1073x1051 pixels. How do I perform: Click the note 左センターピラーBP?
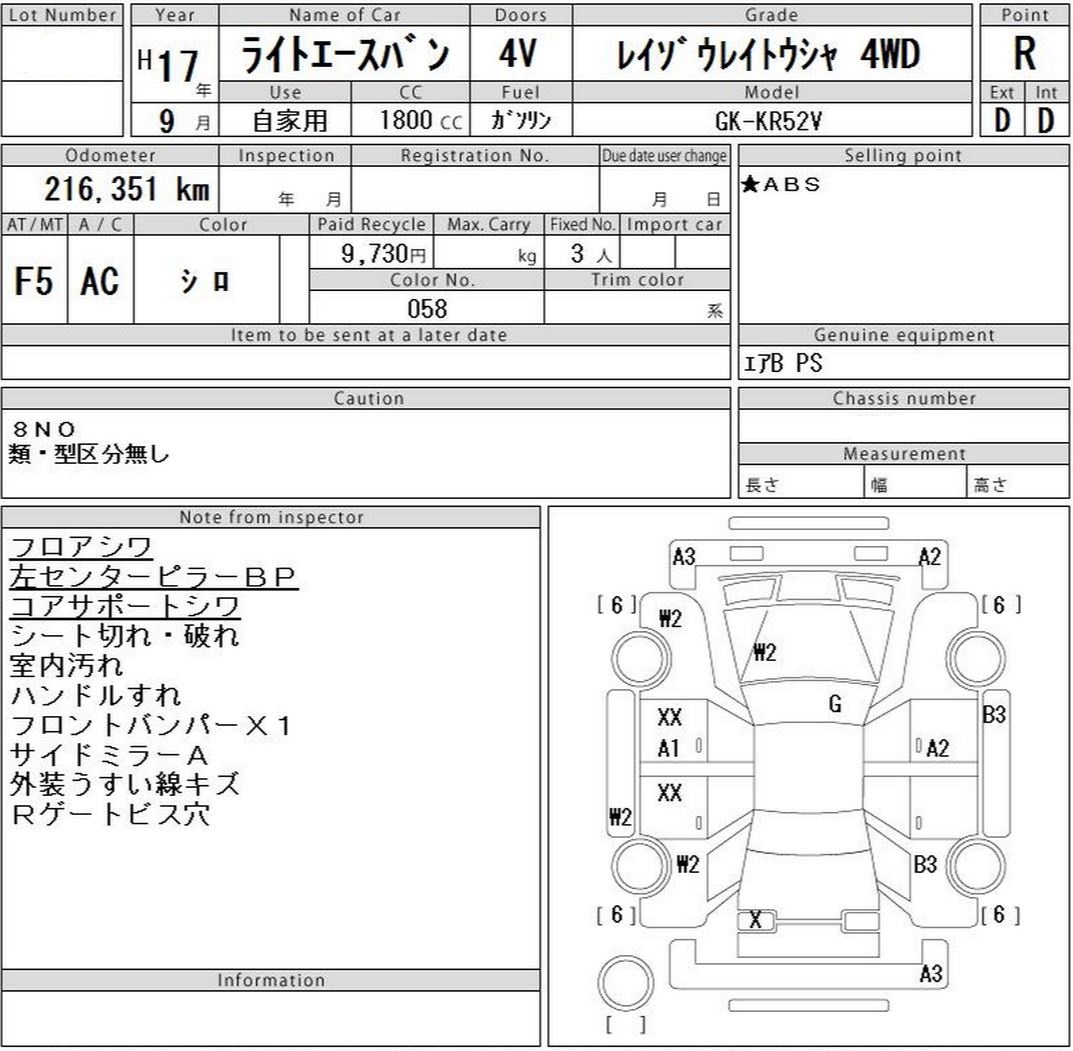(153, 577)
